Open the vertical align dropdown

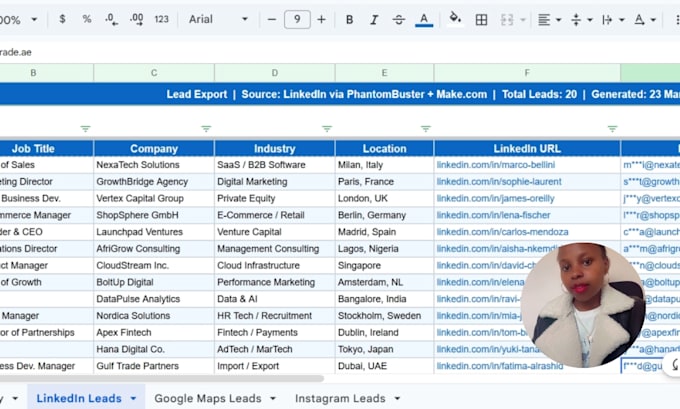coord(582,20)
